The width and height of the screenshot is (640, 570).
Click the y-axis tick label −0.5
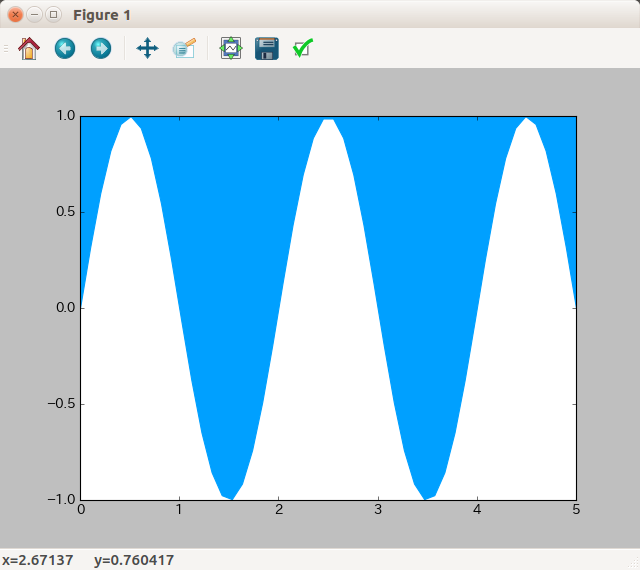point(62,404)
